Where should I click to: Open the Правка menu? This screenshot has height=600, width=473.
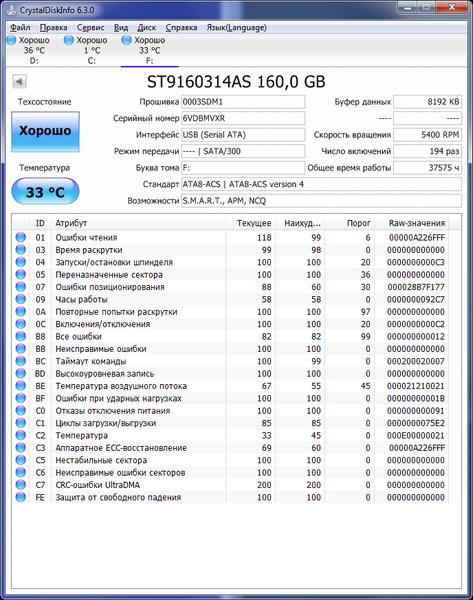point(54,28)
